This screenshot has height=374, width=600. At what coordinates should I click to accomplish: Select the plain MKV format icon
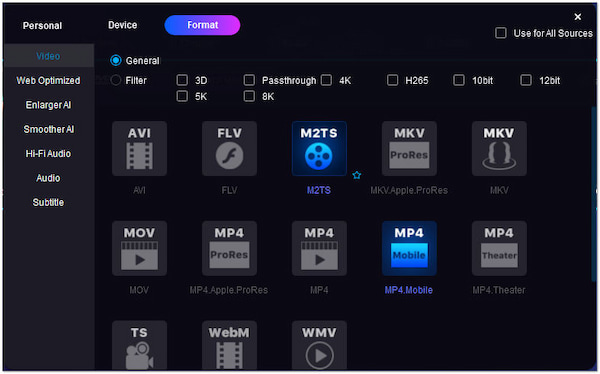(499, 149)
